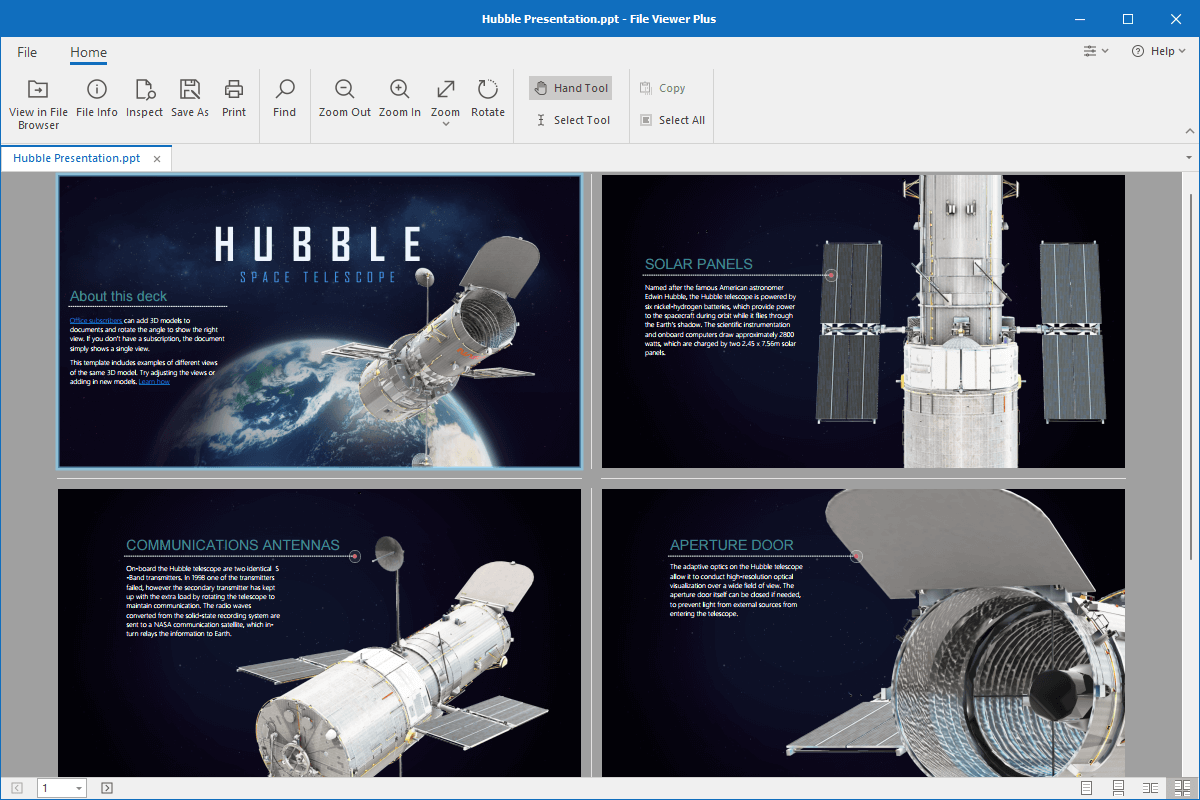Select the Communications Antennas slide

[x=319, y=633]
